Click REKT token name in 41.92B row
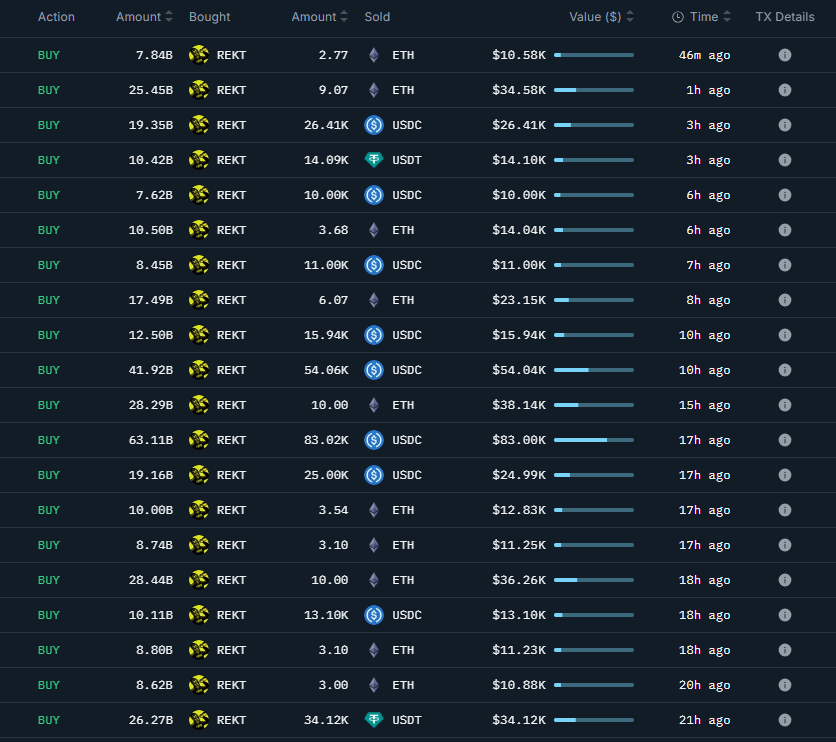 [231, 370]
